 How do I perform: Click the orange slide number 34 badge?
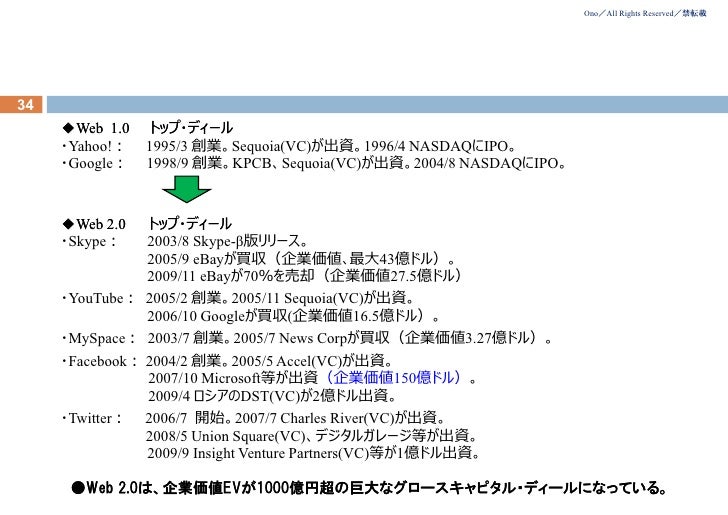(21, 104)
